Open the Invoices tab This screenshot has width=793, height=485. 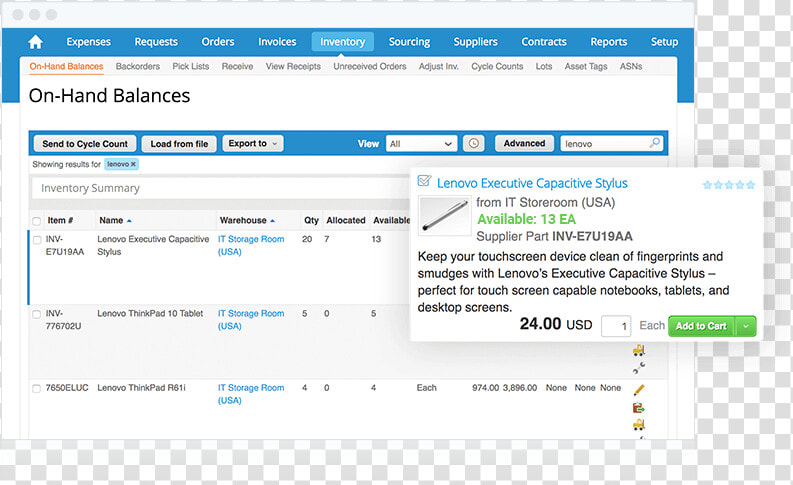tap(277, 41)
